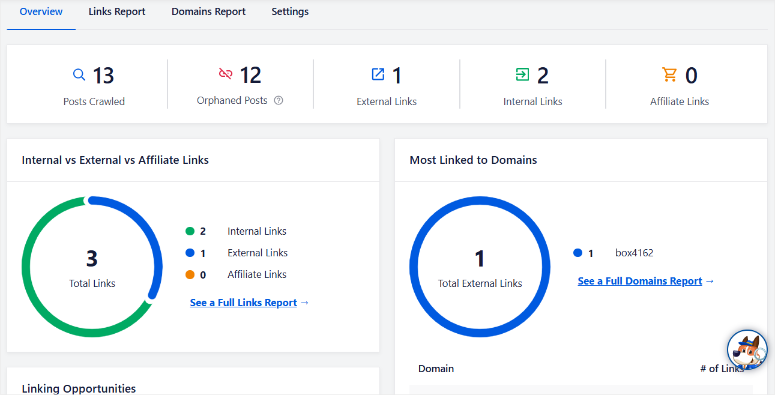Open the Settings tab
The width and height of the screenshot is (775, 395).
click(290, 11)
